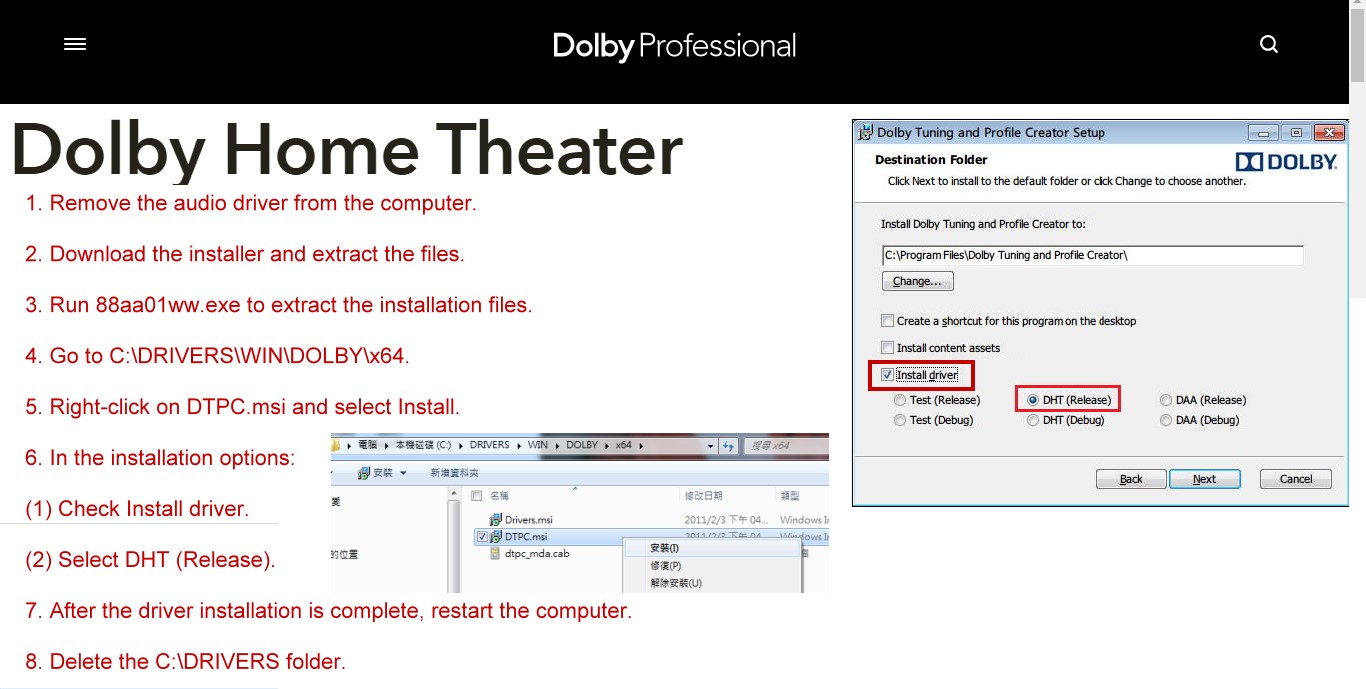The height and width of the screenshot is (689, 1366).
Task: Select 修復(P) in the context menu
Action: [x=666, y=566]
